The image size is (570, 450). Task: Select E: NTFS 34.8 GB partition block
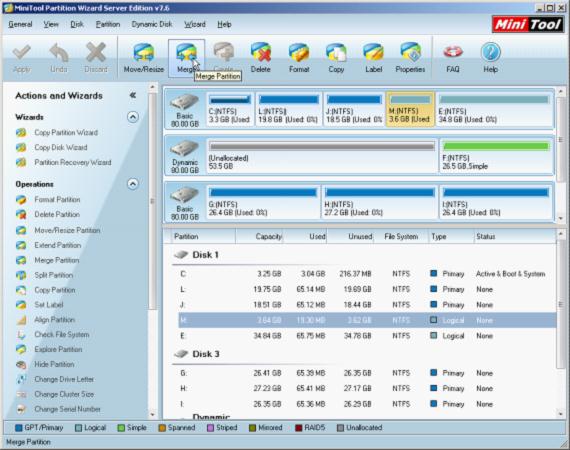point(494,109)
